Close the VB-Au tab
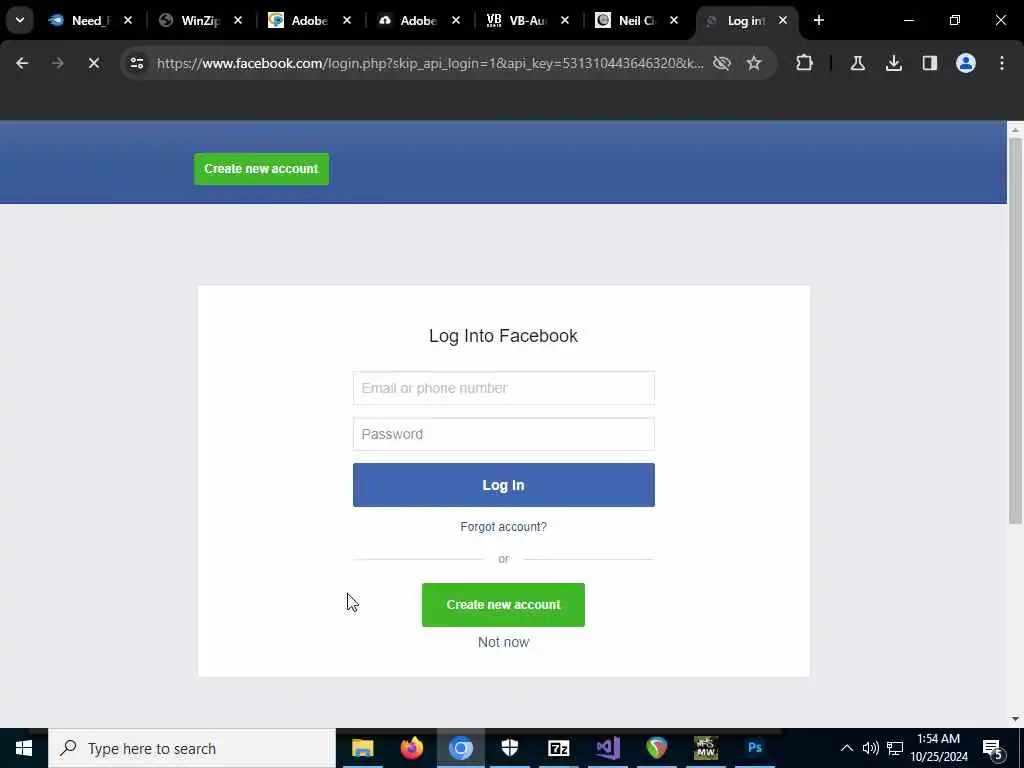This screenshot has width=1024, height=768. pyautogui.click(x=565, y=20)
